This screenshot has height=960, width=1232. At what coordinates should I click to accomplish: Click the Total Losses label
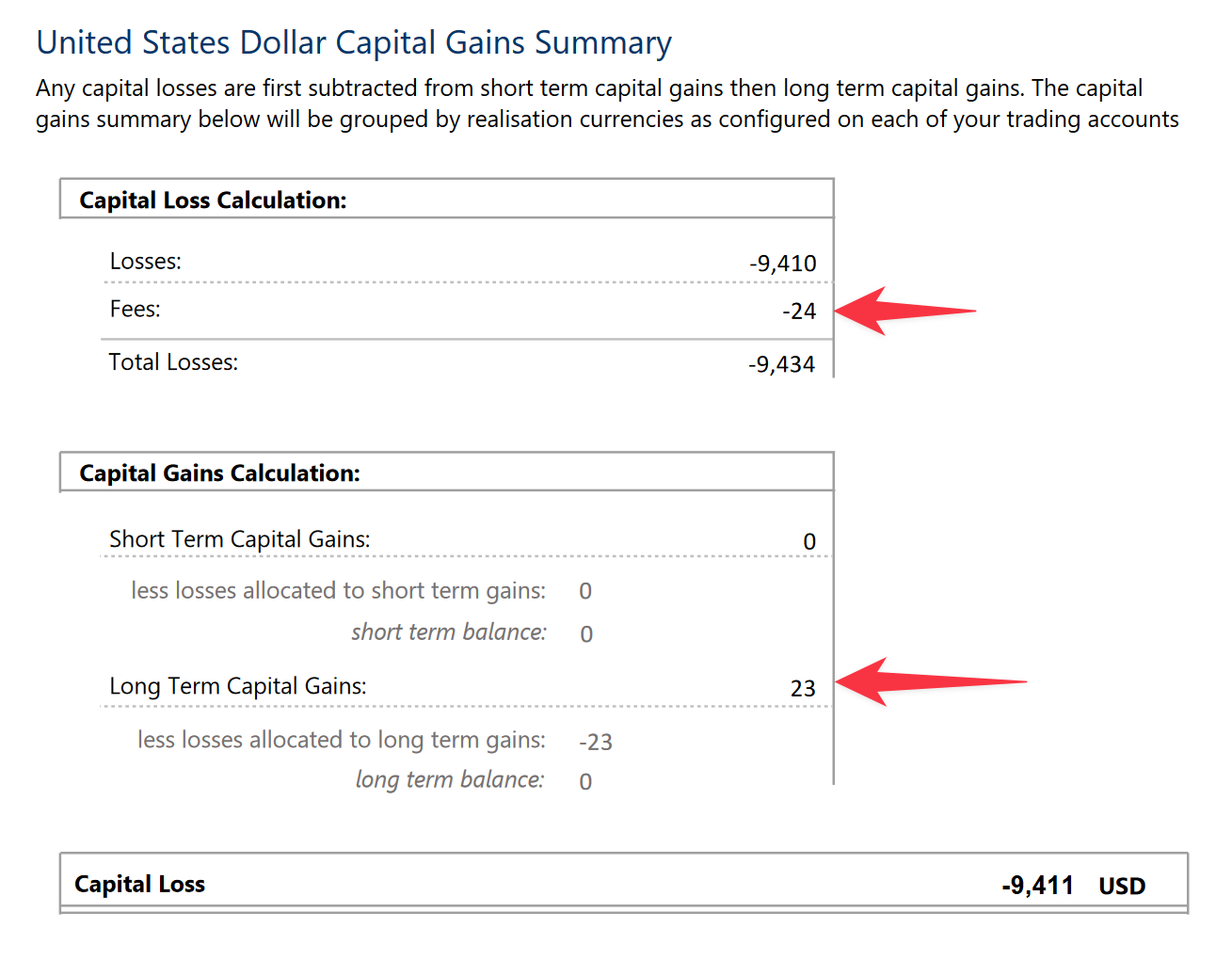coord(173,362)
